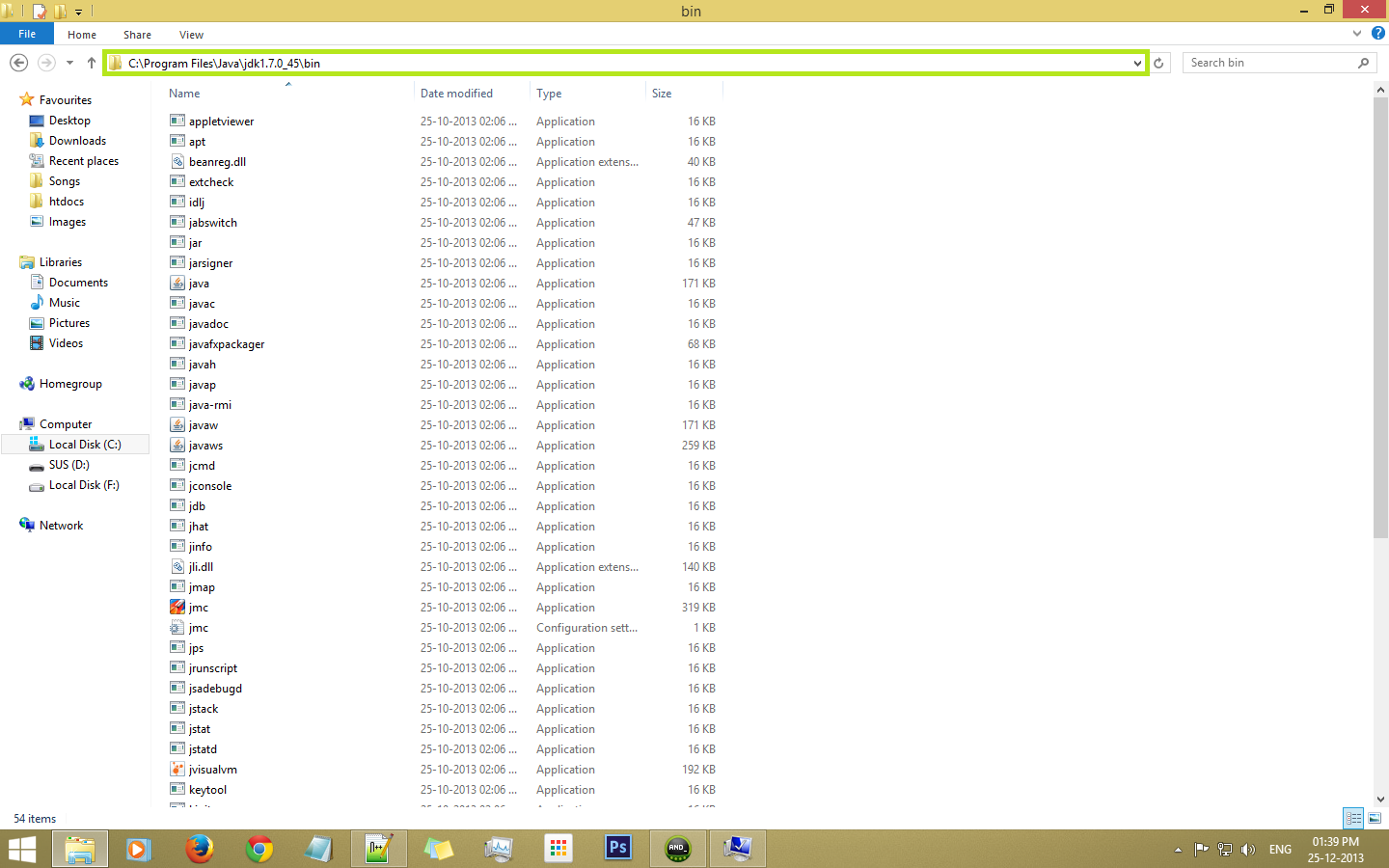Screen dimensions: 1389x868
Task: Select Network in navigation pane
Action: coord(61,526)
